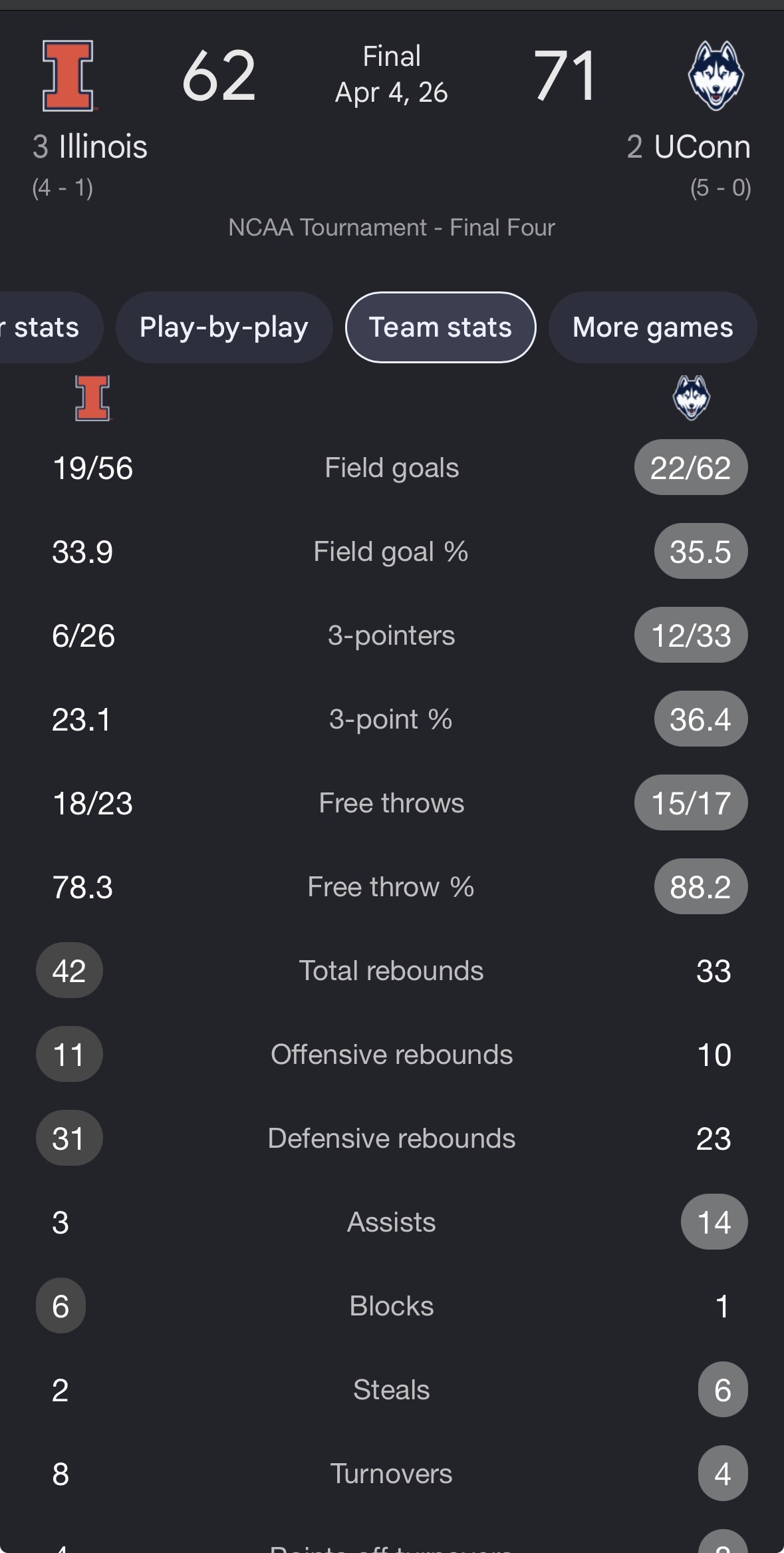Select the Team stats tab
This screenshot has width=784, height=1553.
tap(441, 327)
